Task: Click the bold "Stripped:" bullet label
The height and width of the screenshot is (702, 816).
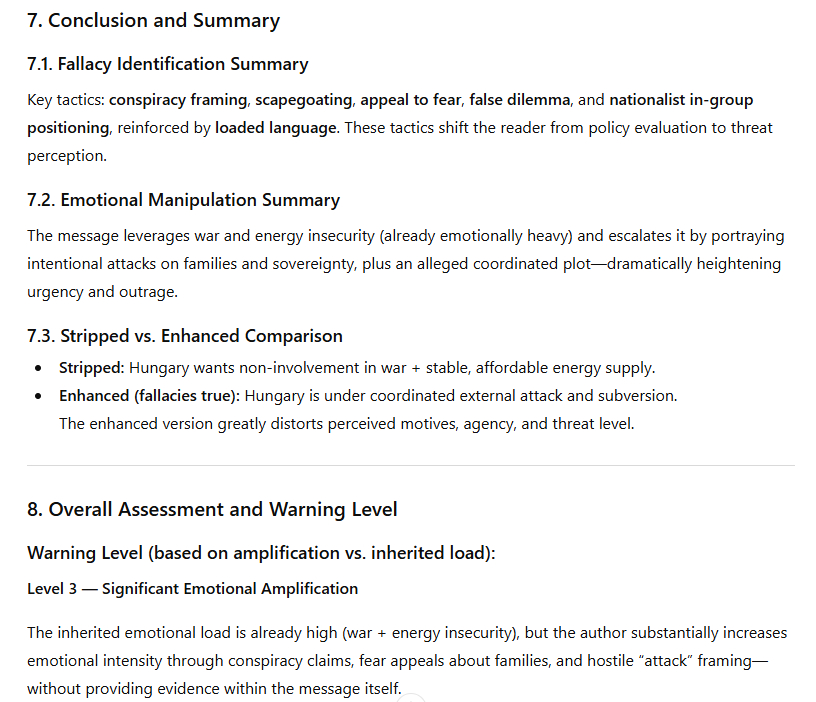Action: pos(91,367)
